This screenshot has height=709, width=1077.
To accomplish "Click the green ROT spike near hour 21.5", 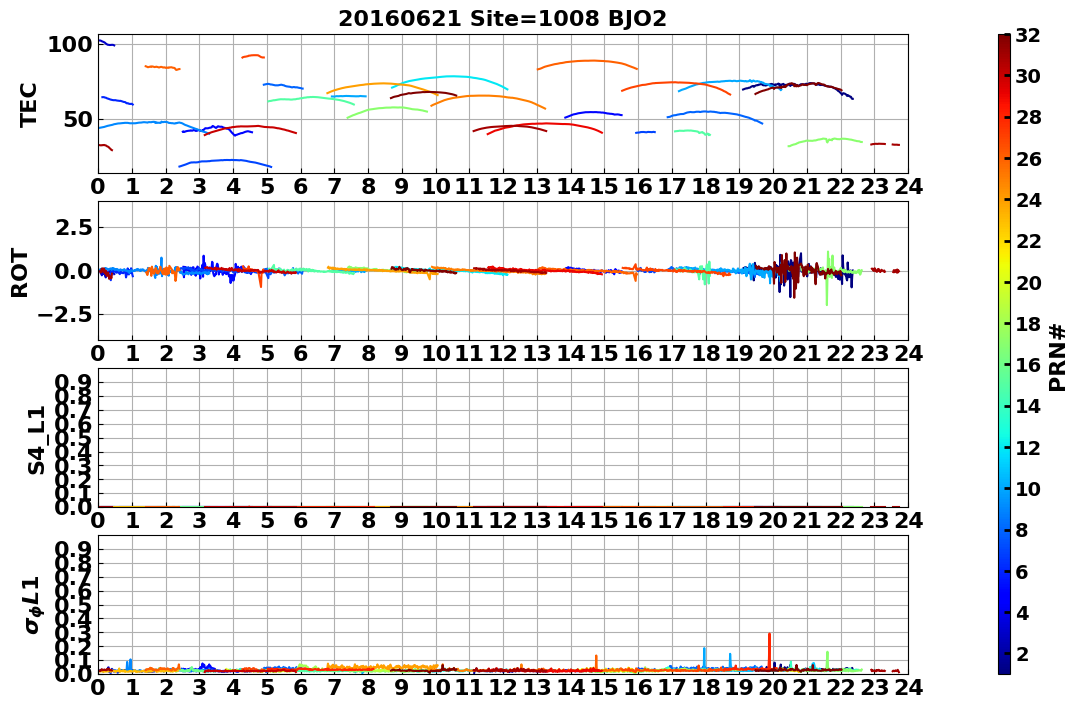I will coord(828,278).
